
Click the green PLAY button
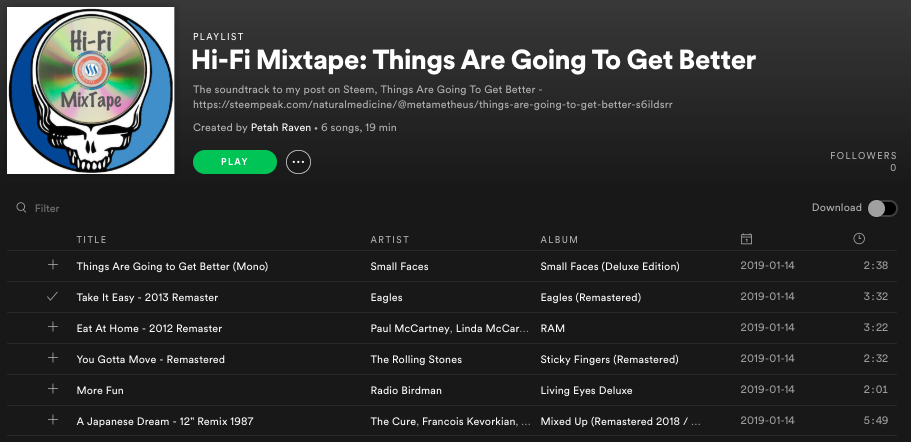pyautogui.click(x=235, y=162)
